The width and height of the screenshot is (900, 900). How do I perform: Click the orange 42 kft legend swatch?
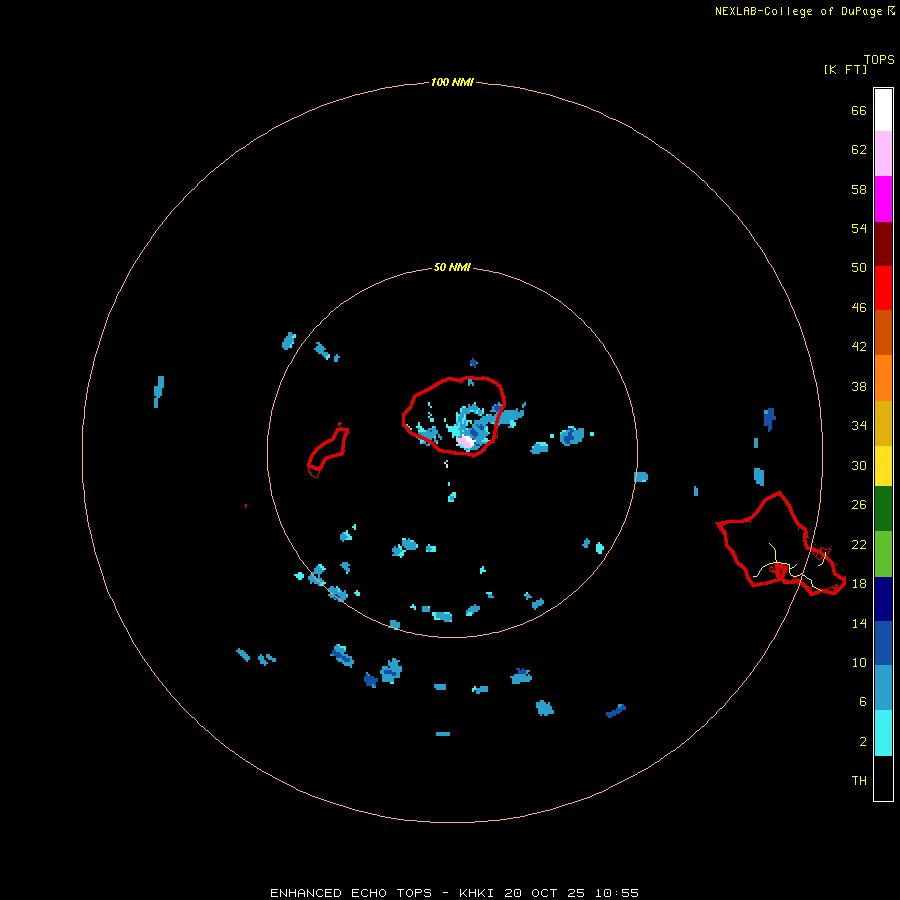(x=883, y=377)
